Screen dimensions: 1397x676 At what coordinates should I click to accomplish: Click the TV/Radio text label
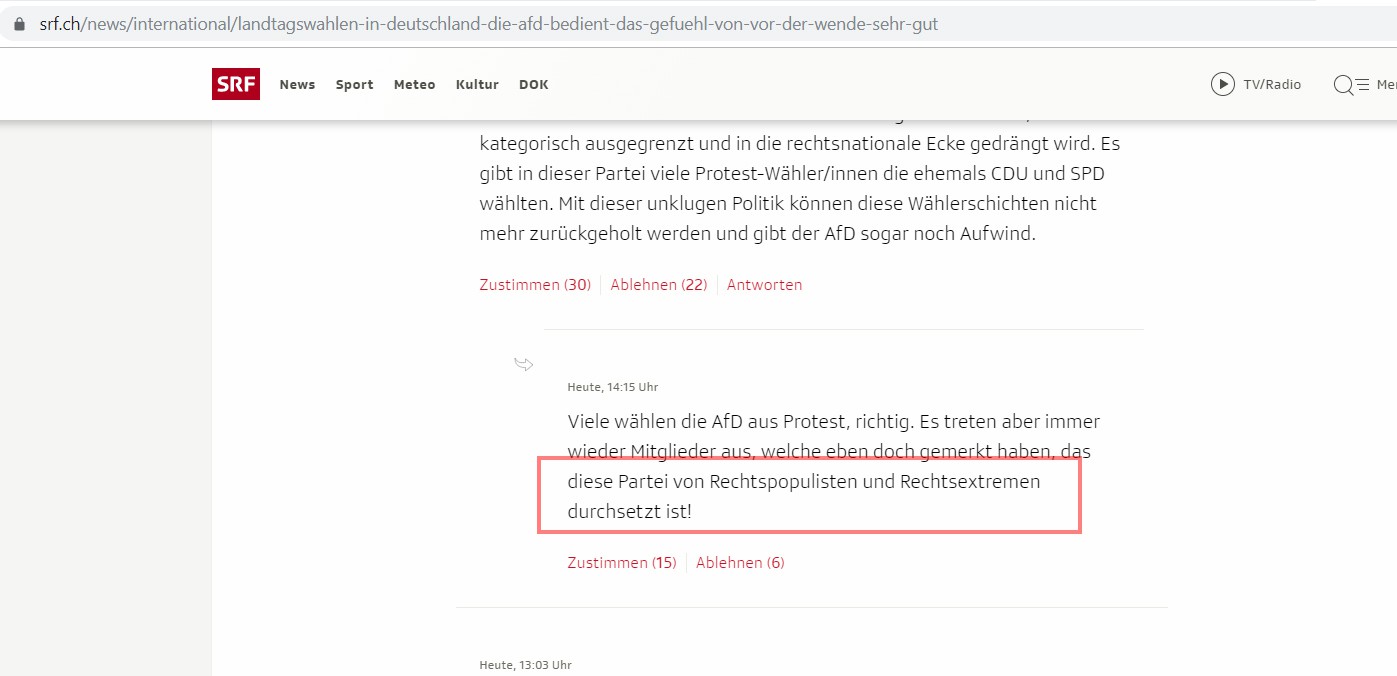(x=1272, y=85)
